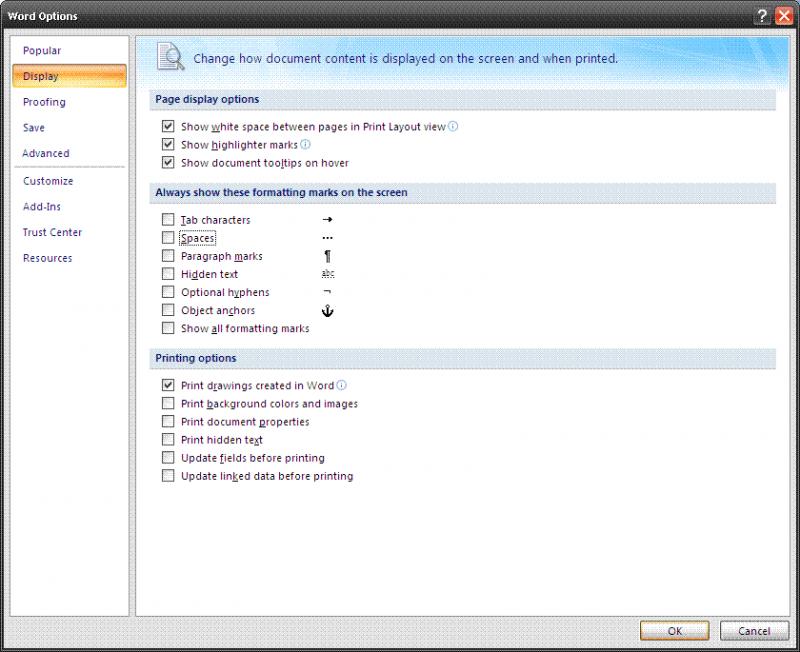Check Object anchors option
Screen dimensions: 800x652
coord(168,310)
